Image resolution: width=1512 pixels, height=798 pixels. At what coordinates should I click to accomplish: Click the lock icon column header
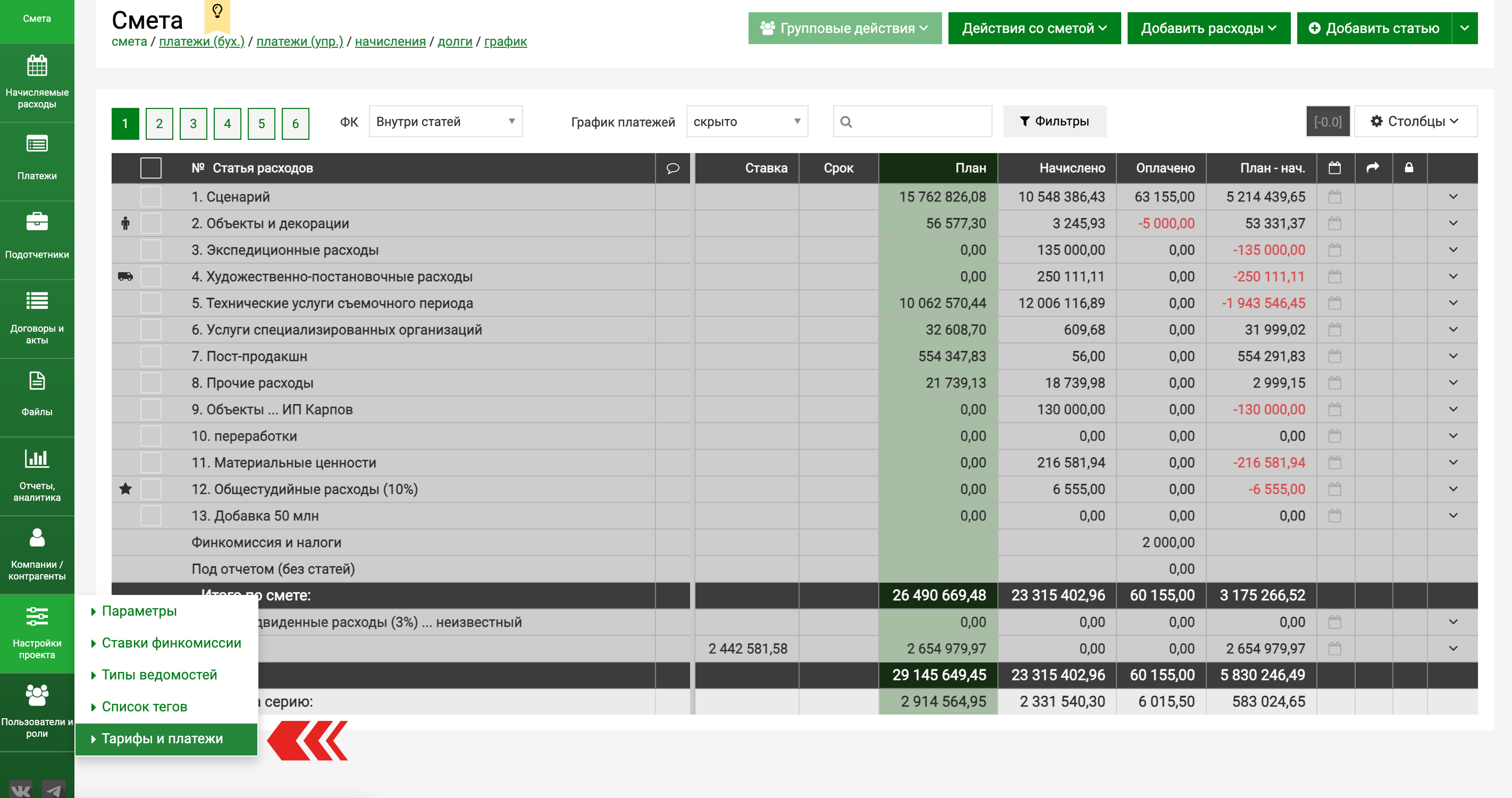click(x=1409, y=168)
